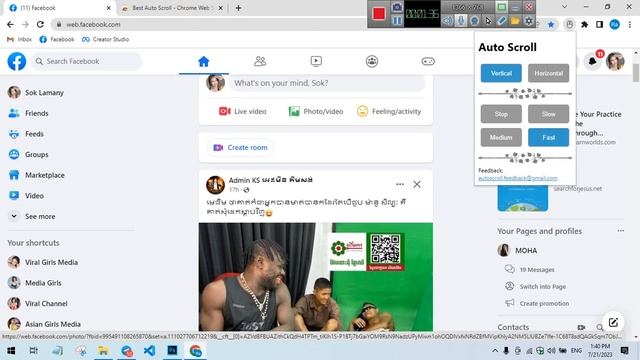640x360 pixels.
Task: Start a Live video post
Action: point(242,111)
